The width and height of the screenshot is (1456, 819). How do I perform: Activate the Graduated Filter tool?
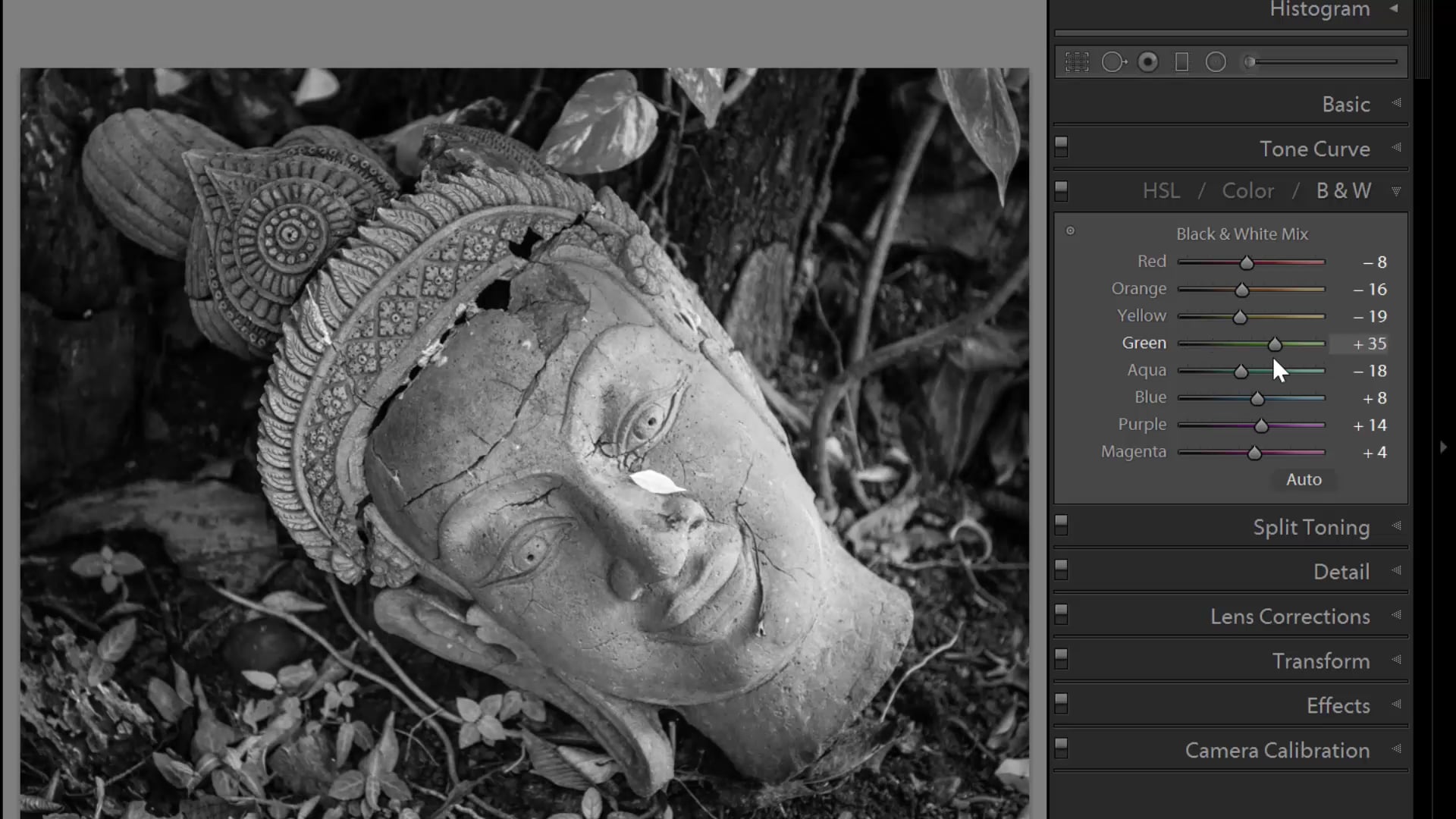pos(1182,62)
